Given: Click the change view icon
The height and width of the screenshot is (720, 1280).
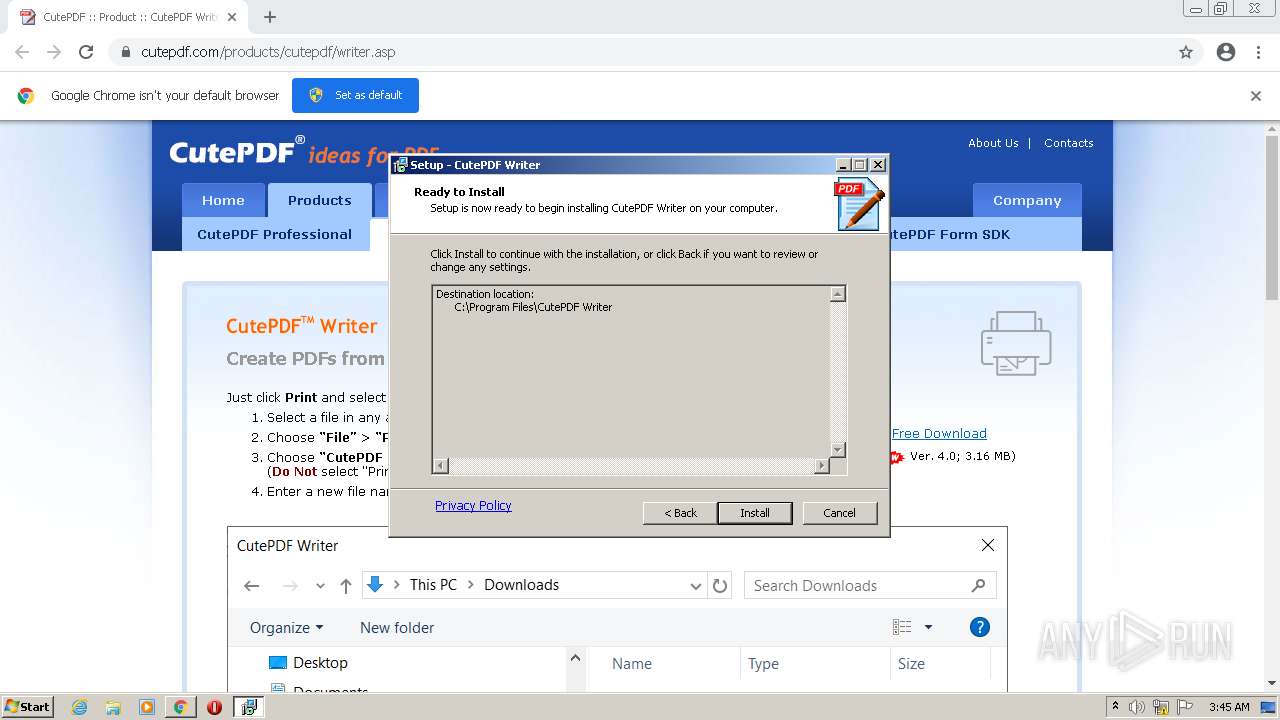Looking at the screenshot, I should pyautogui.click(x=902, y=627).
